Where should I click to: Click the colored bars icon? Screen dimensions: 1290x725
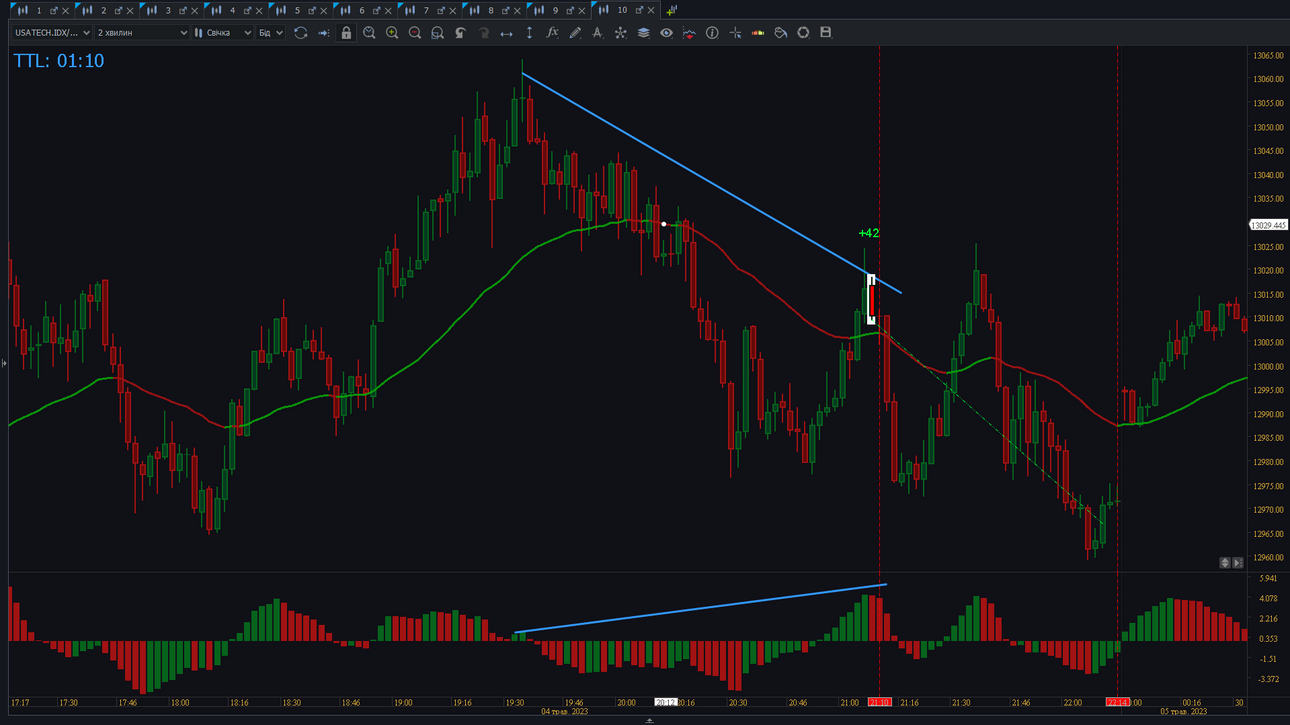(758, 33)
